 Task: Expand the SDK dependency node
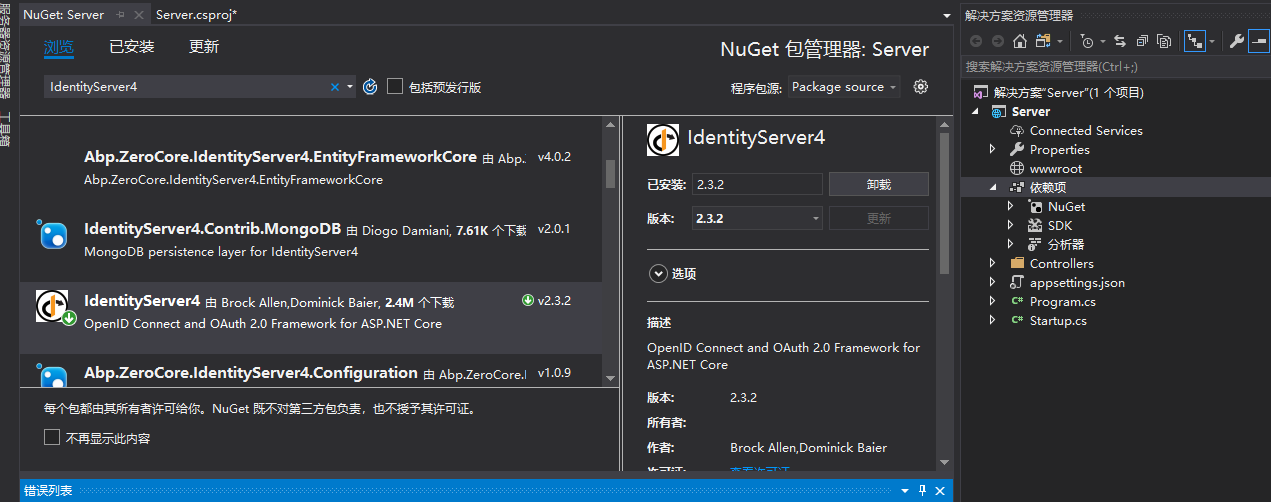tap(1011, 225)
